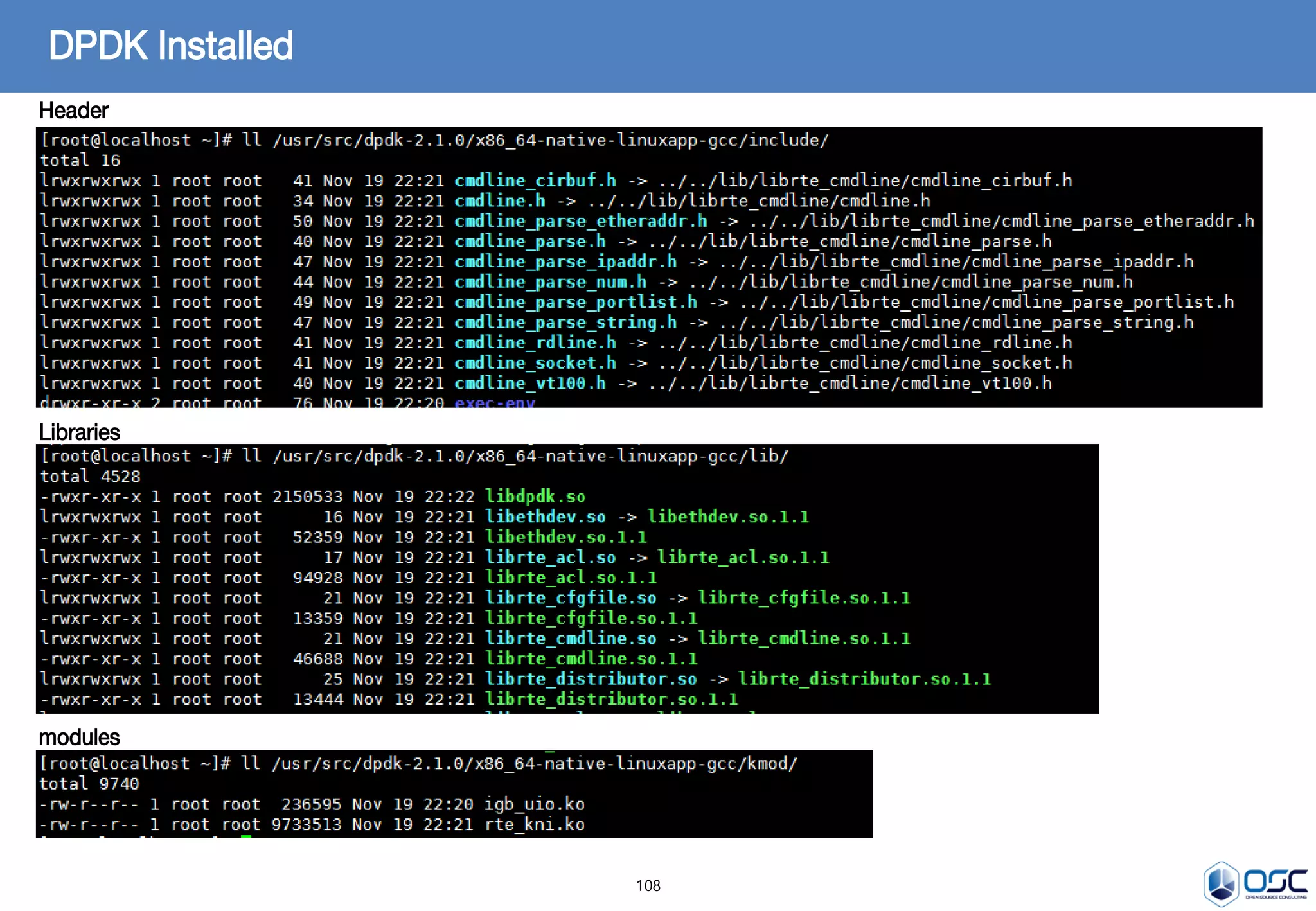Click the 'Header' section label
1316x911 pixels.
[x=73, y=111]
